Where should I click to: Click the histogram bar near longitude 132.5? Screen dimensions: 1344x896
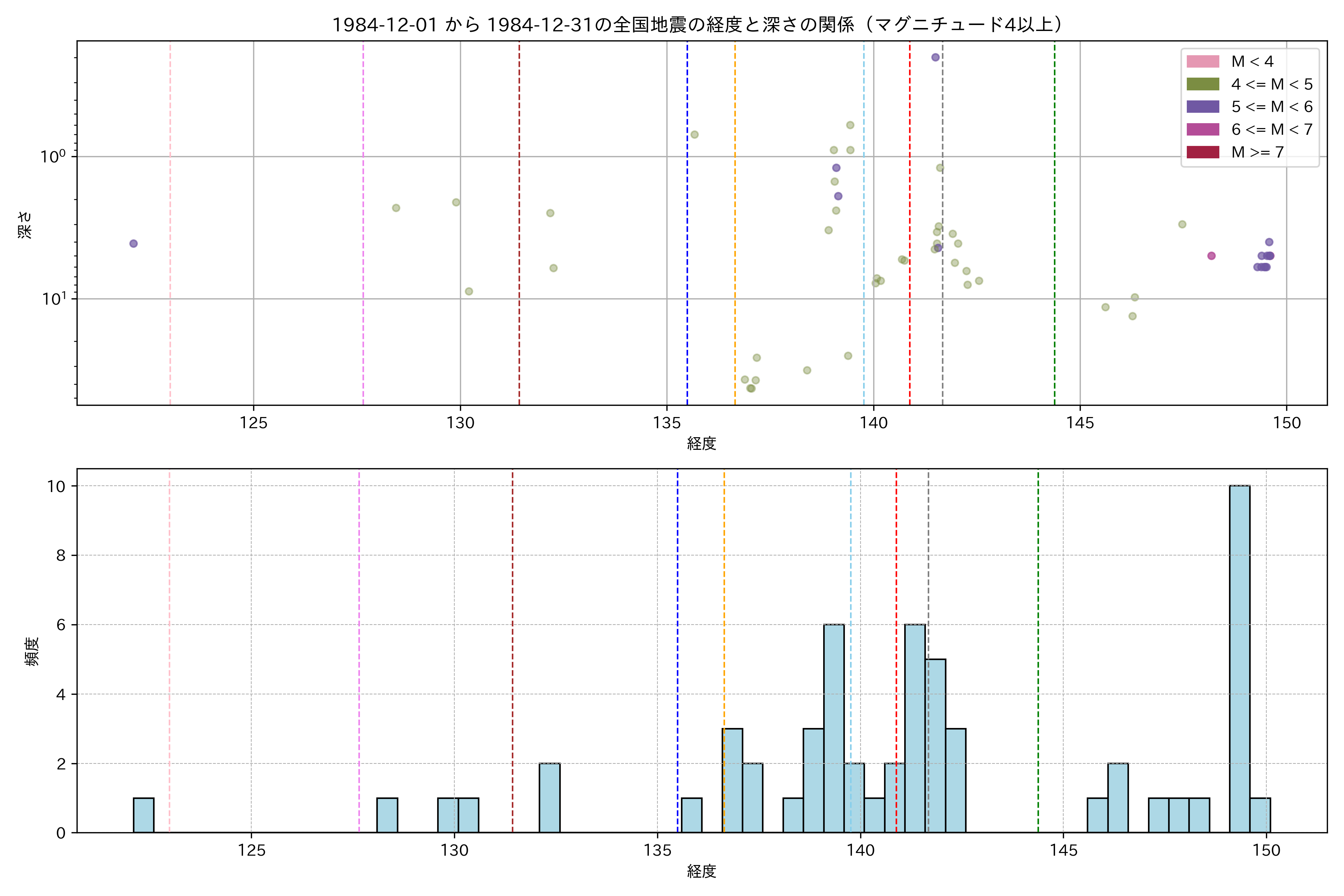point(549,798)
